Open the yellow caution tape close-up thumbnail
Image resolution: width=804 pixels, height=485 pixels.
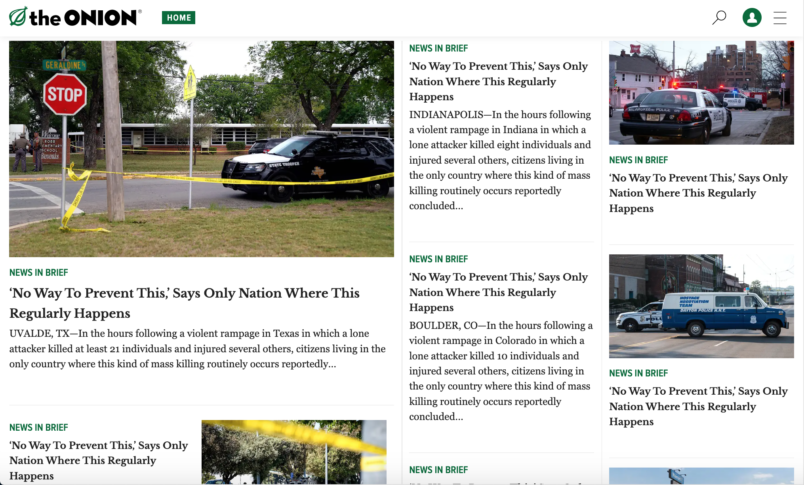click(x=293, y=451)
